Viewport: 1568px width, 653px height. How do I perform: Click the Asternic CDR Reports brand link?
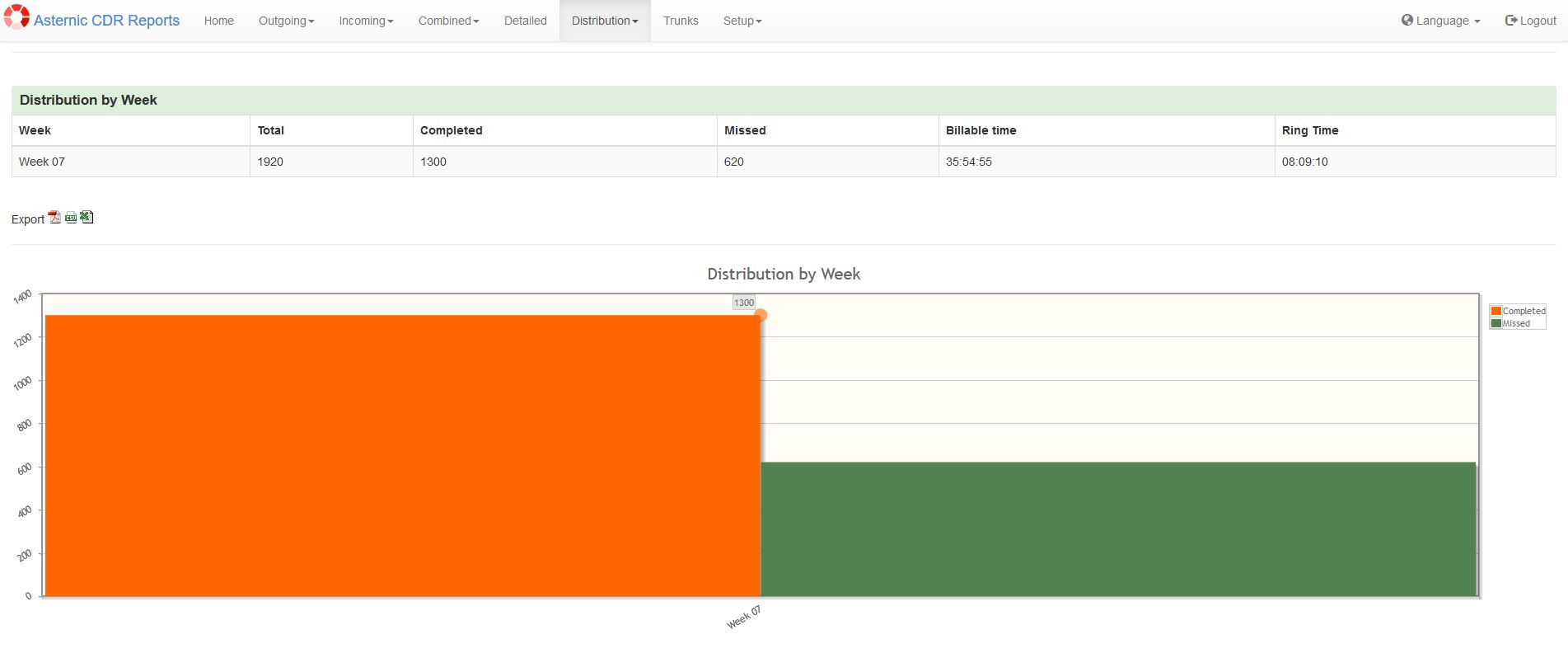[x=106, y=21]
